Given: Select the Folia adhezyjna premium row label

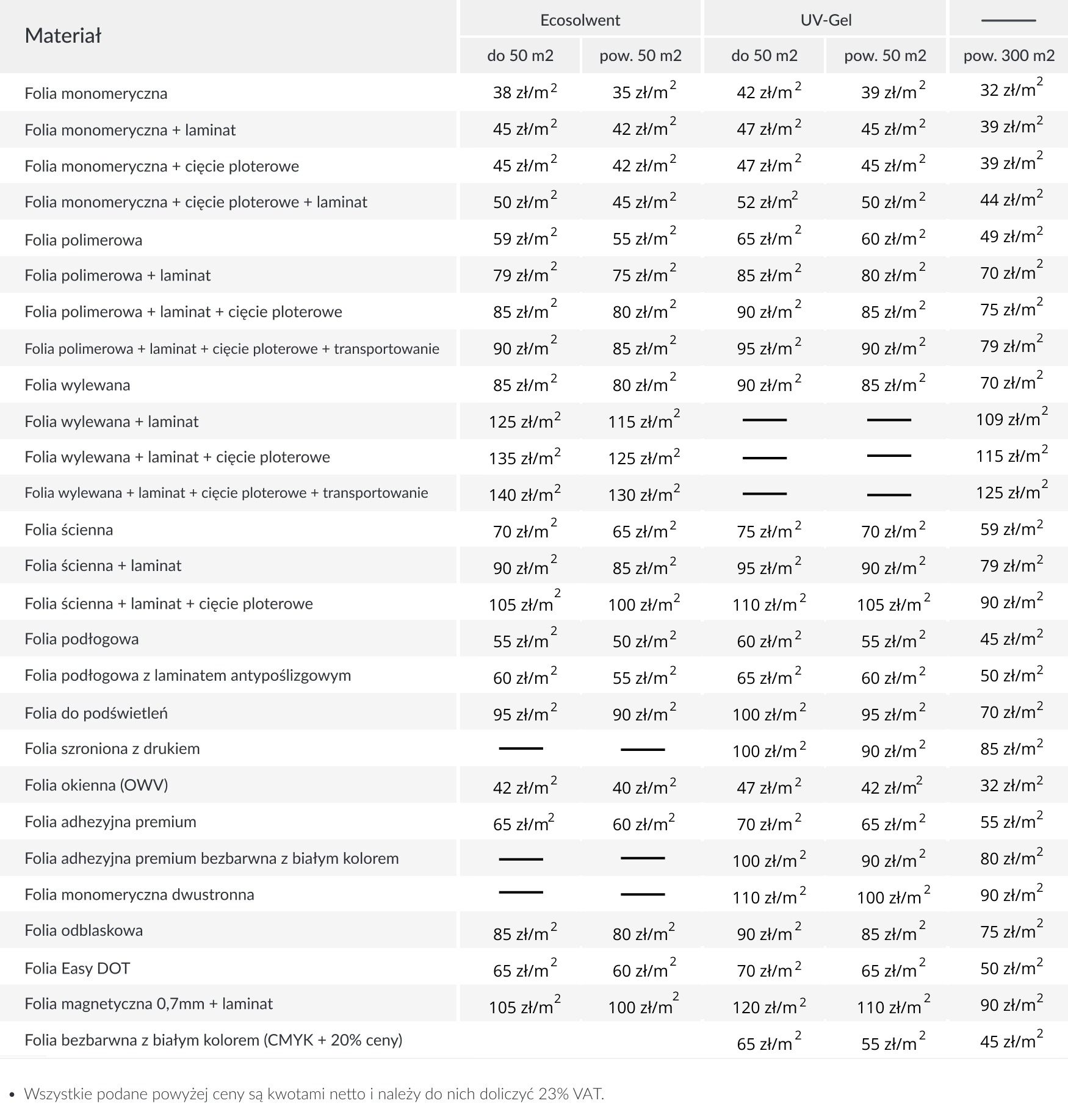Looking at the screenshot, I should pyautogui.click(x=110, y=822).
